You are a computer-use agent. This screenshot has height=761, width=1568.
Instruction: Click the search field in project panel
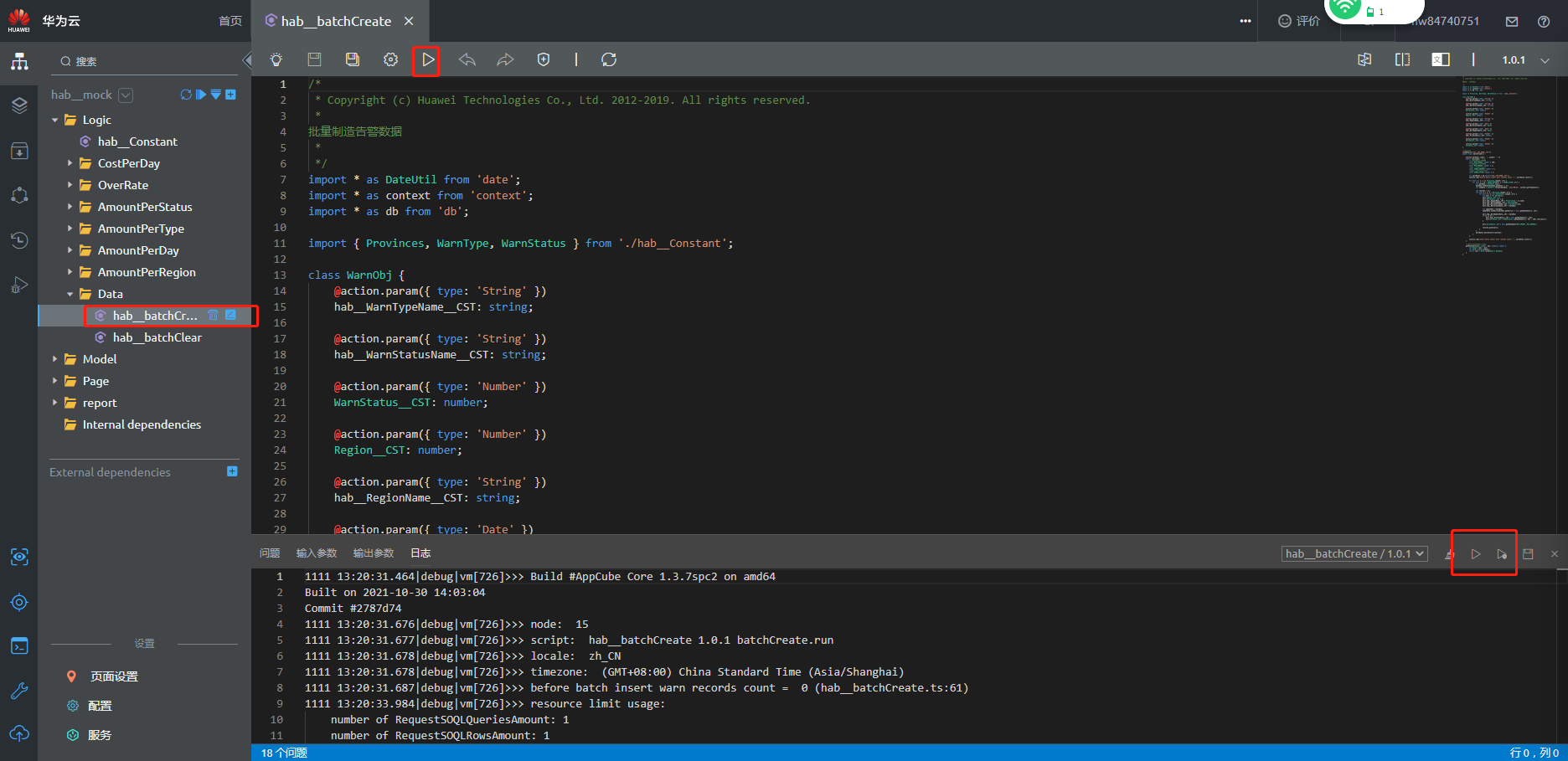point(144,61)
